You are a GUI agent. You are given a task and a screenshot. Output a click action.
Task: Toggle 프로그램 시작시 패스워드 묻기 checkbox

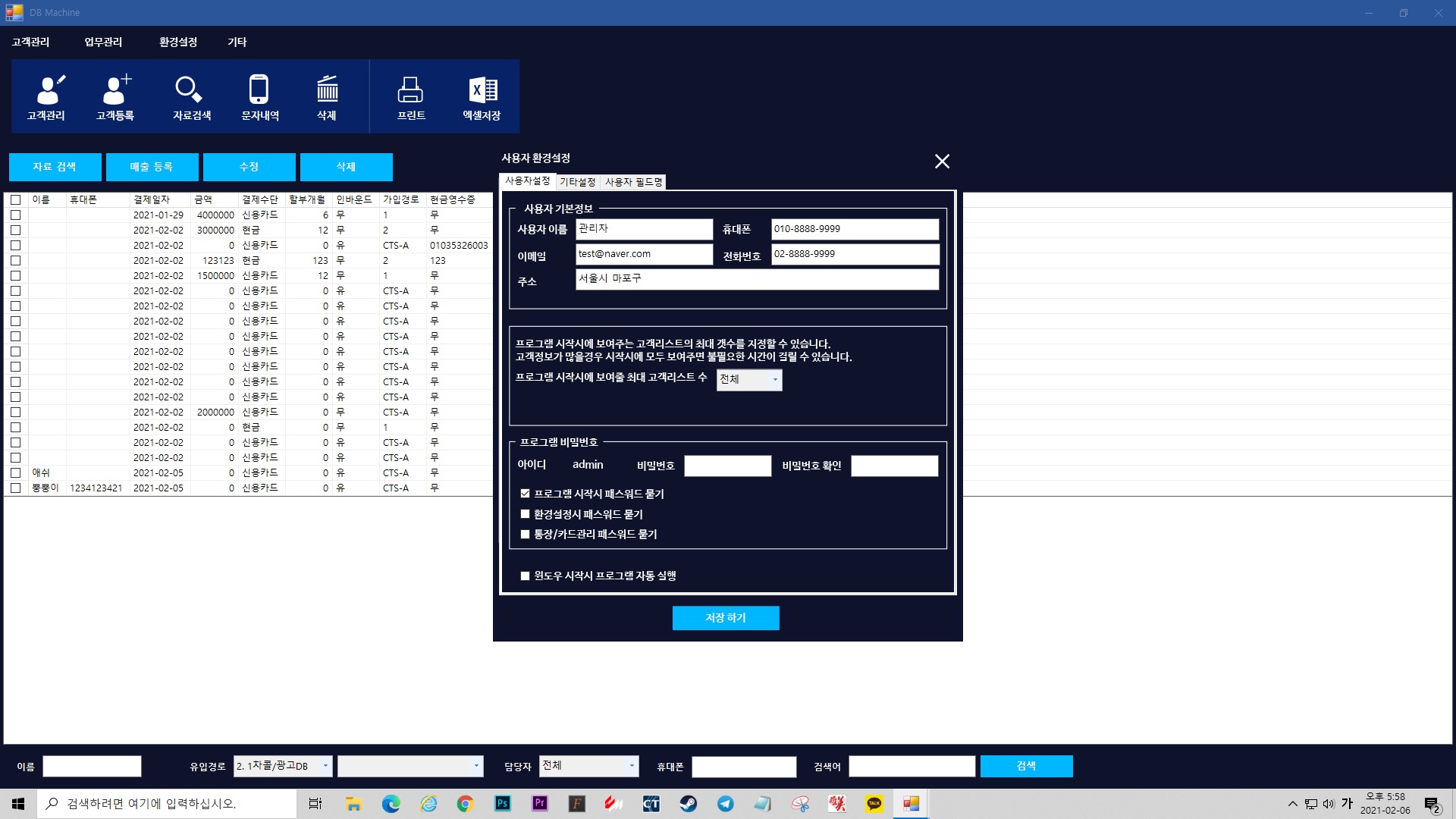tap(525, 494)
